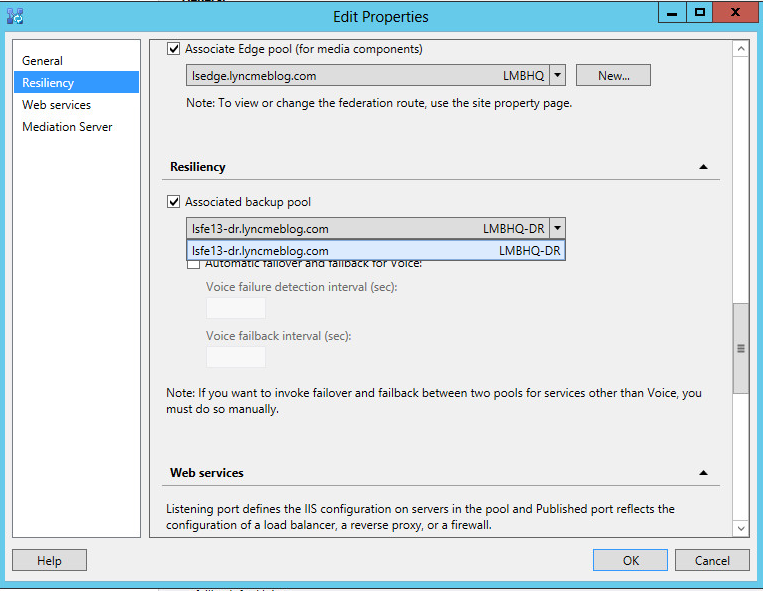Viewport: 763px width, 591px height.
Task: Click the scroll up arrow
Action: (741, 49)
